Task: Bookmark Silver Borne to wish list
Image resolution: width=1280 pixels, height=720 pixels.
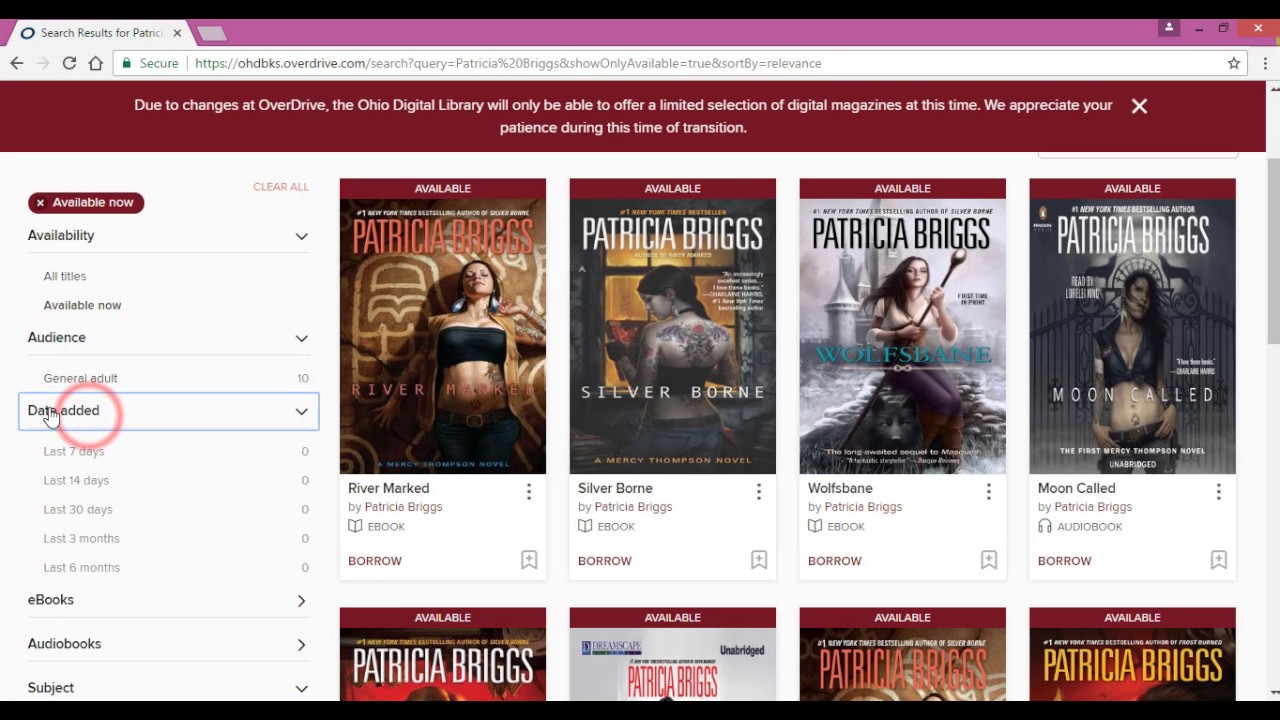Action: point(759,560)
